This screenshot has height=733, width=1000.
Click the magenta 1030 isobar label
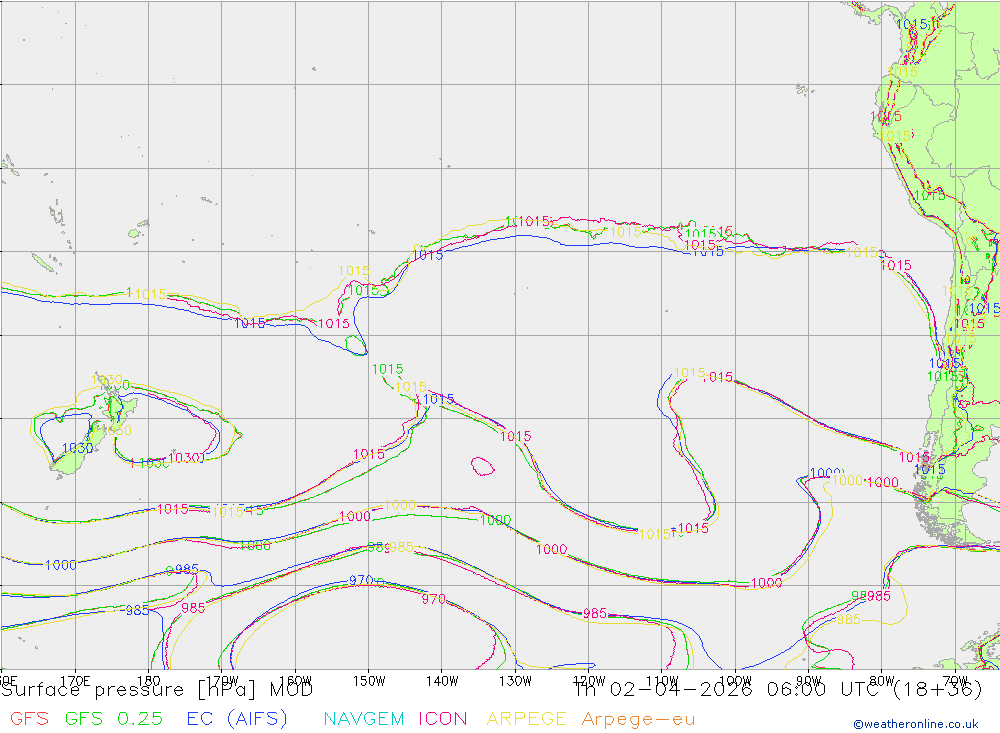pyautogui.click(x=184, y=458)
